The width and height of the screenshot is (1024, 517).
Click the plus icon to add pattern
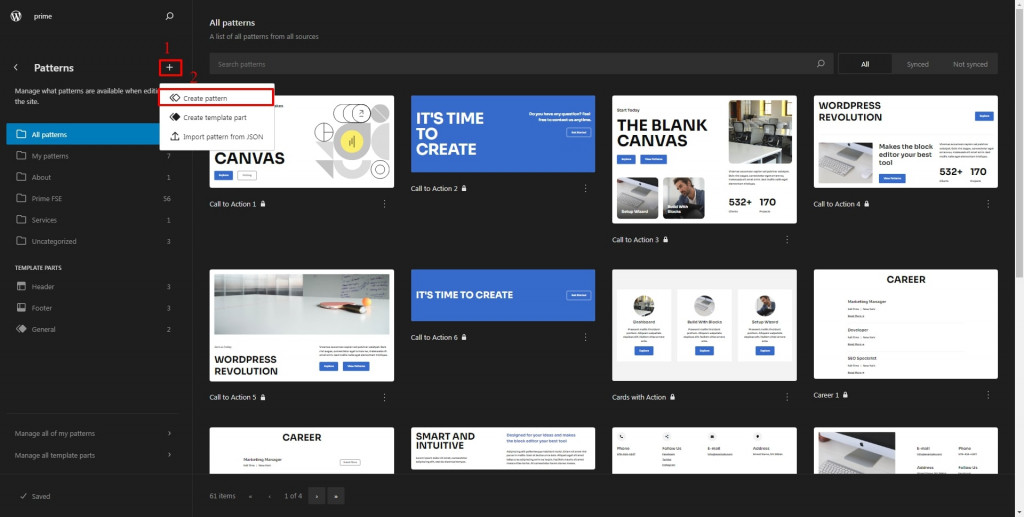pyautogui.click(x=170, y=67)
